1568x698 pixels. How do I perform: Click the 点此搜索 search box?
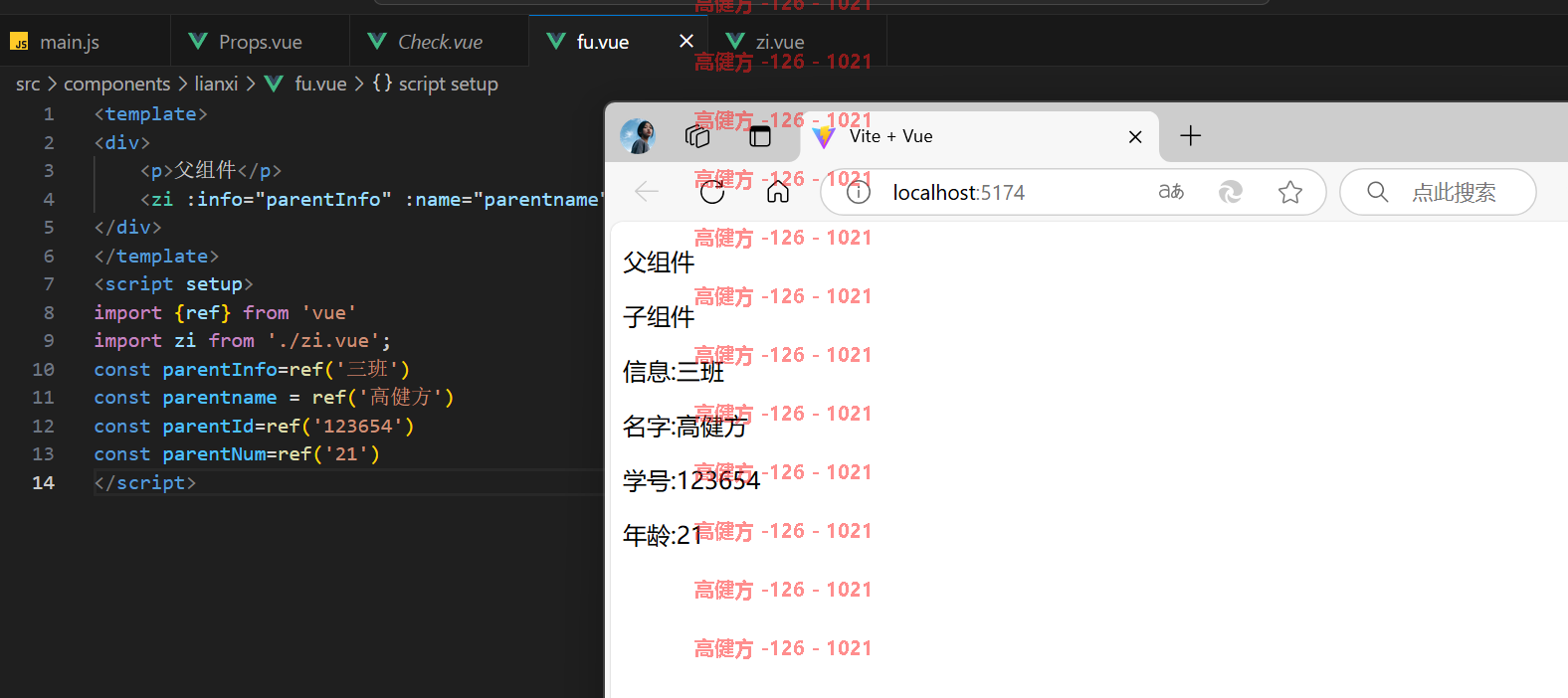coord(1438,192)
